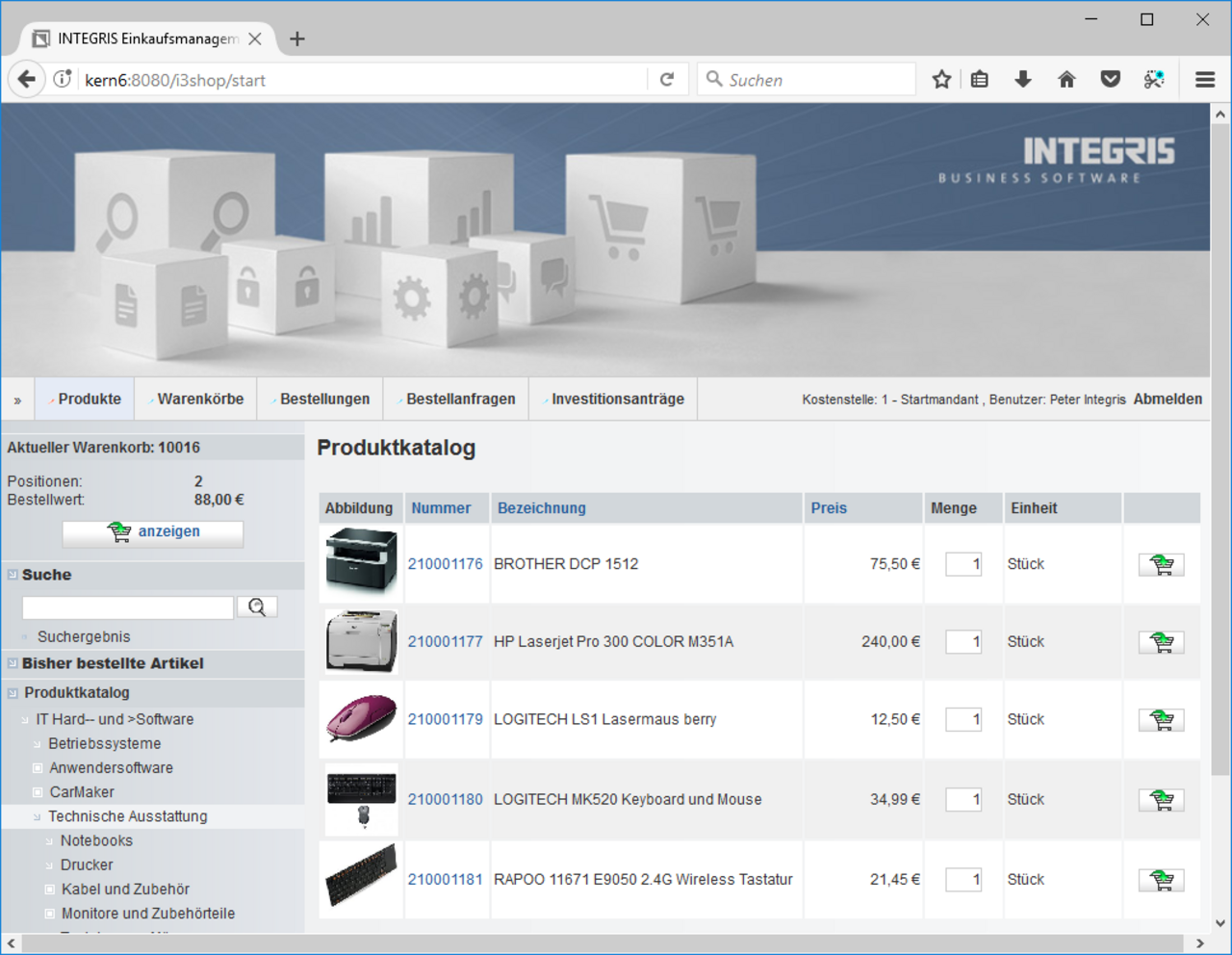
Task: Collapse the Suche panel section
Action: click(x=13, y=575)
